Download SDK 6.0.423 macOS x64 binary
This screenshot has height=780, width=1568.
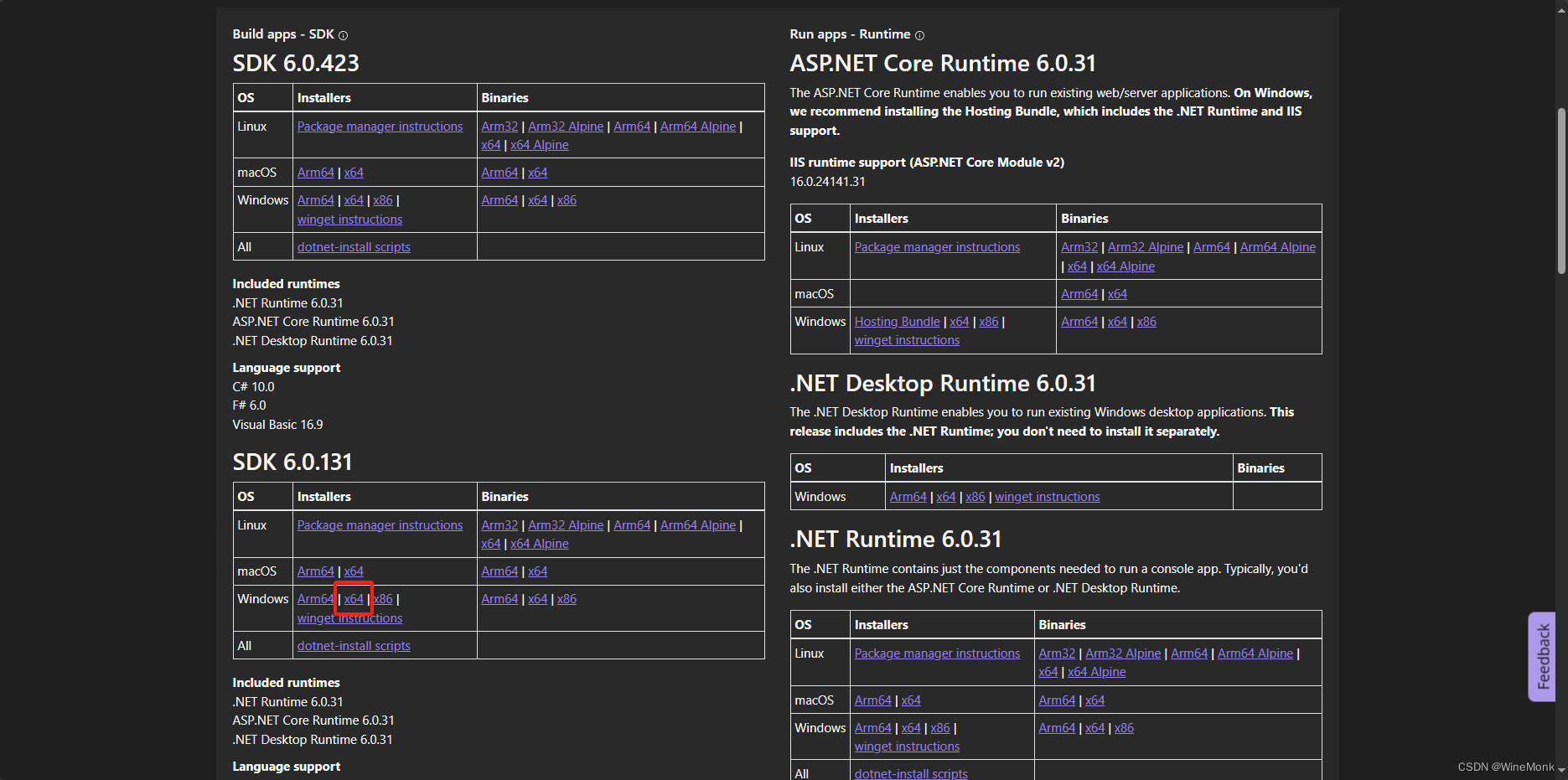(x=538, y=173)
